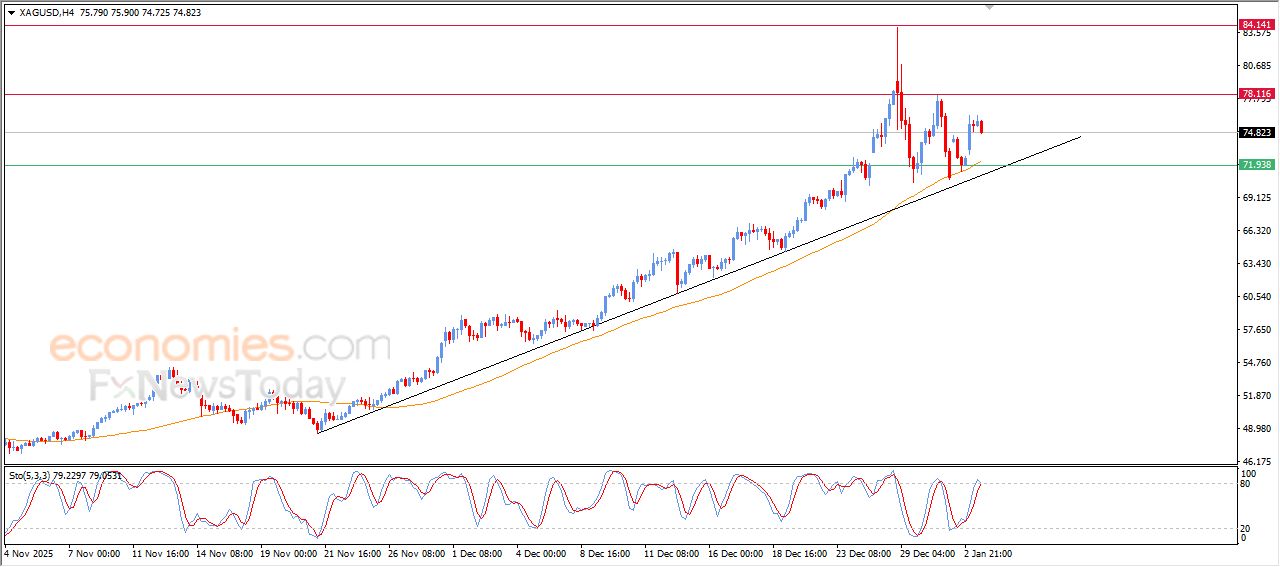Screen dimensions: 1280x567
Task: Click the stochastic 80 level label
Action: [1245, 484]
